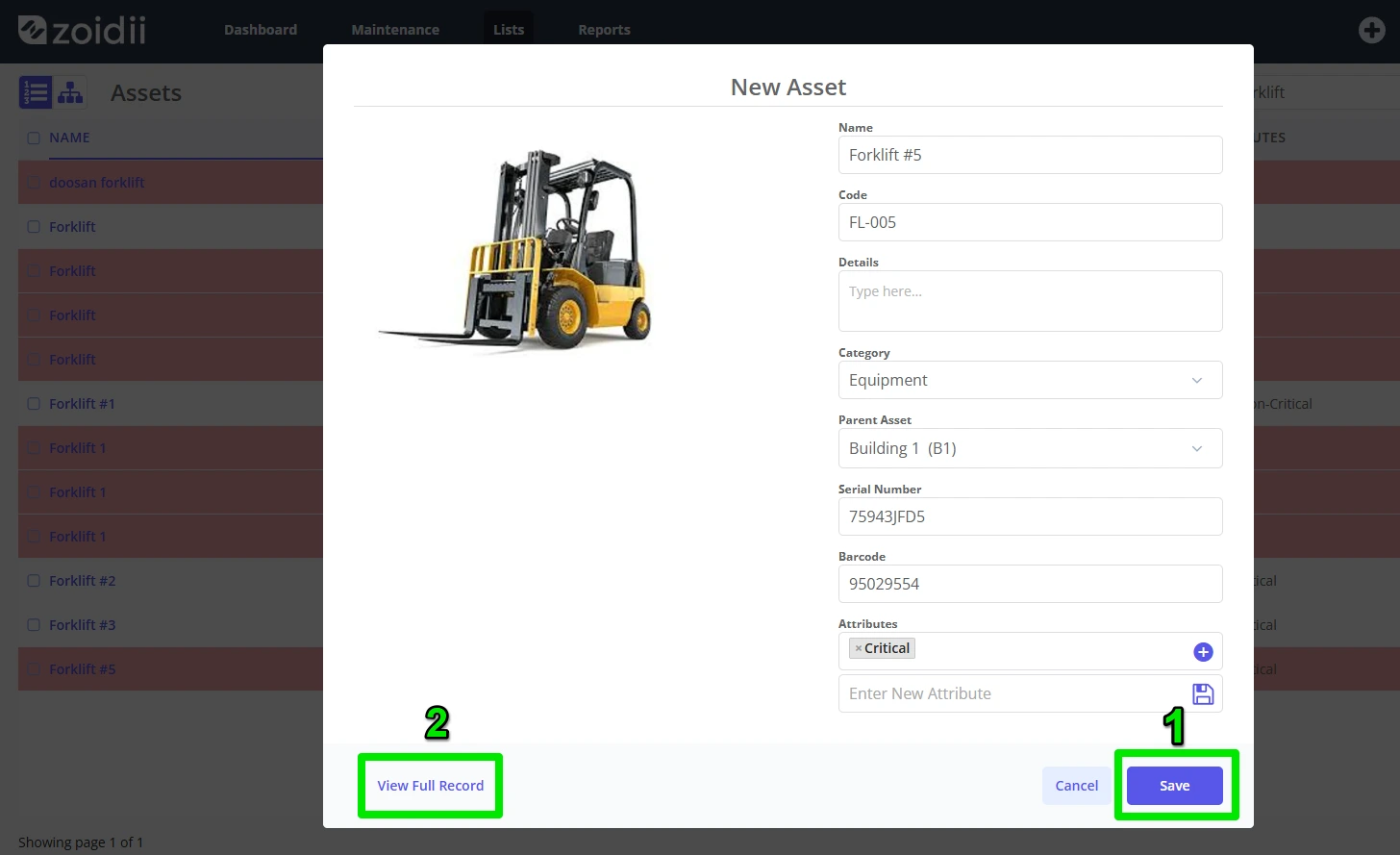Open the Parent Asset dropdown Building 1
The height and width of the screenshot is (855, 1400).
(1031, 448)
